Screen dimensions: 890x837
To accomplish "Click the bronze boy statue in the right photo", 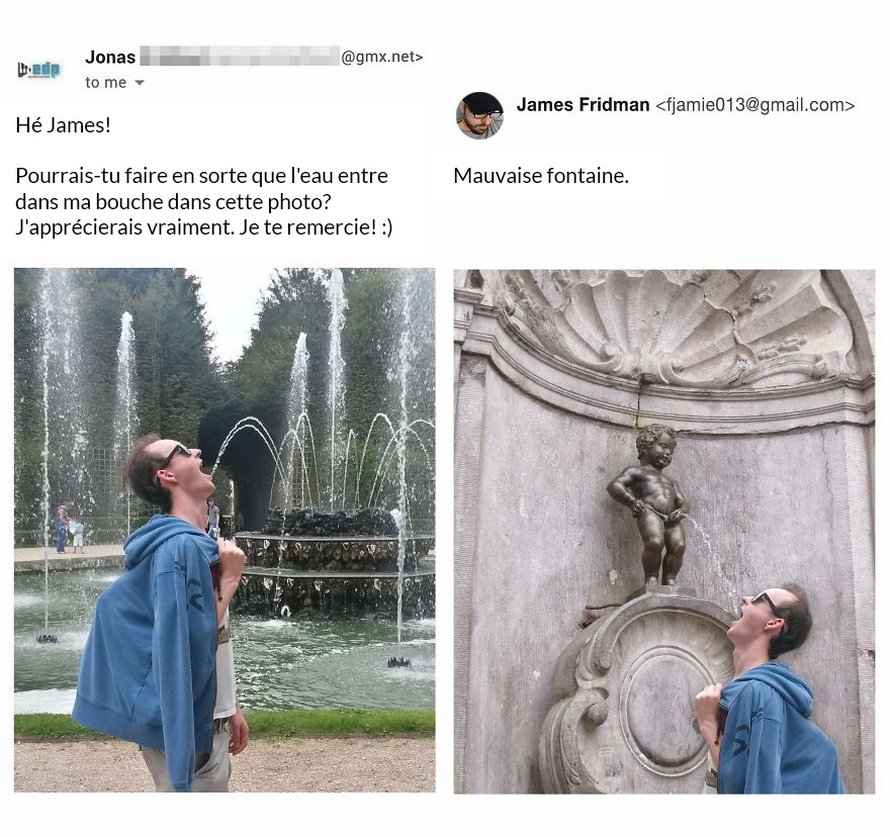I will [x=650, y=504].
